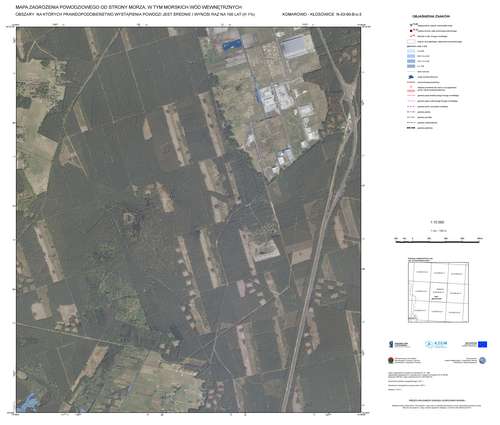Select the lightest blue water depth swatch
Viewport: 500px width, 425px height.
pos(411,51)
